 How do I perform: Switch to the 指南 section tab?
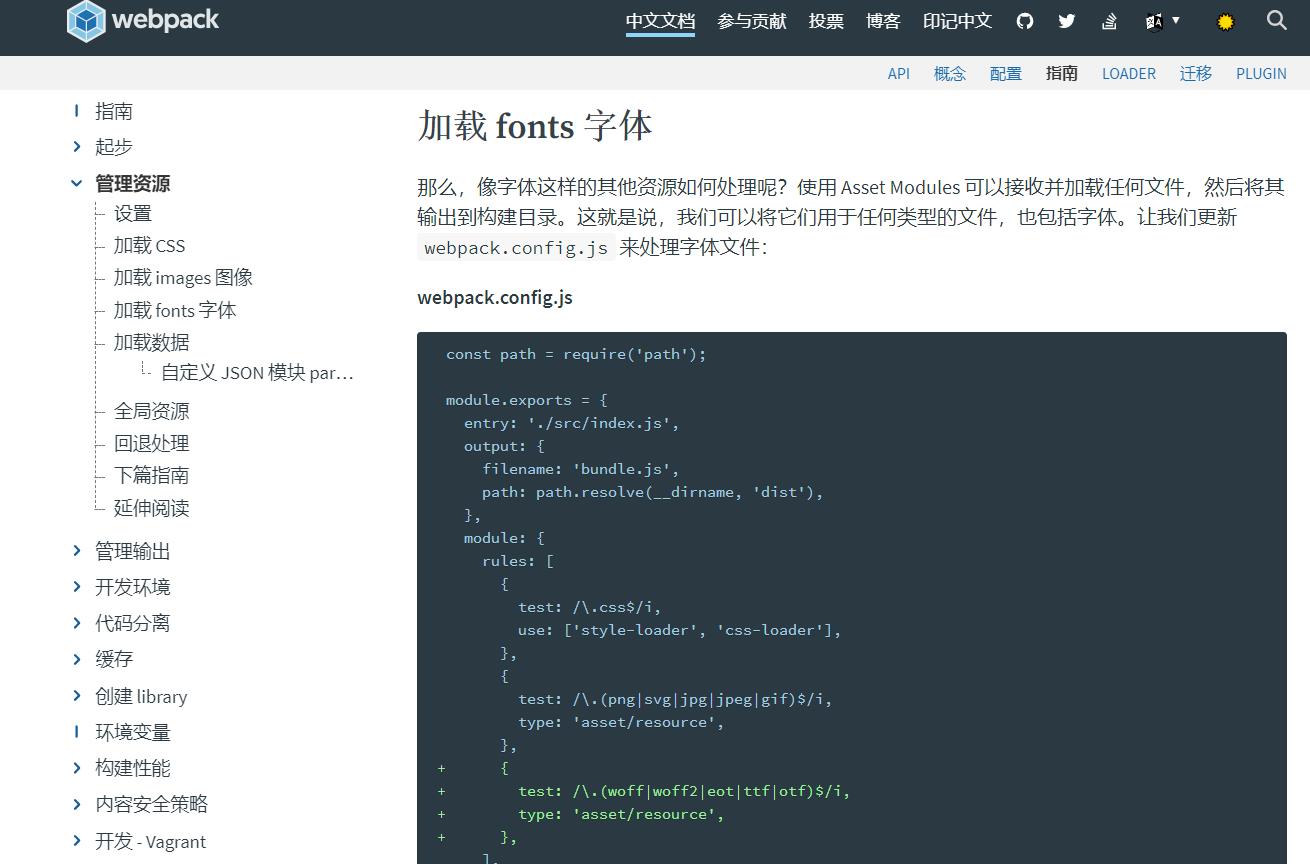(1062, 73)
